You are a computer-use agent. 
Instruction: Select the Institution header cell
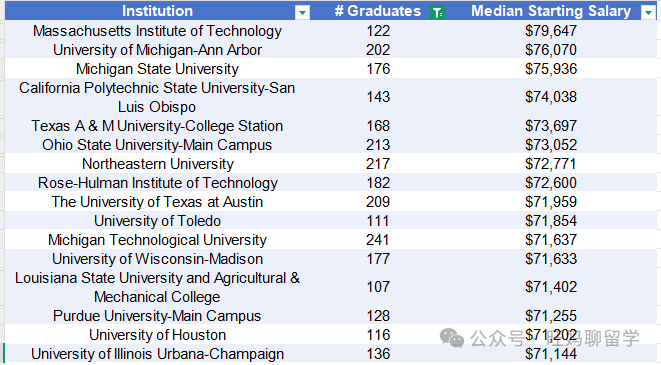point(158,11)
